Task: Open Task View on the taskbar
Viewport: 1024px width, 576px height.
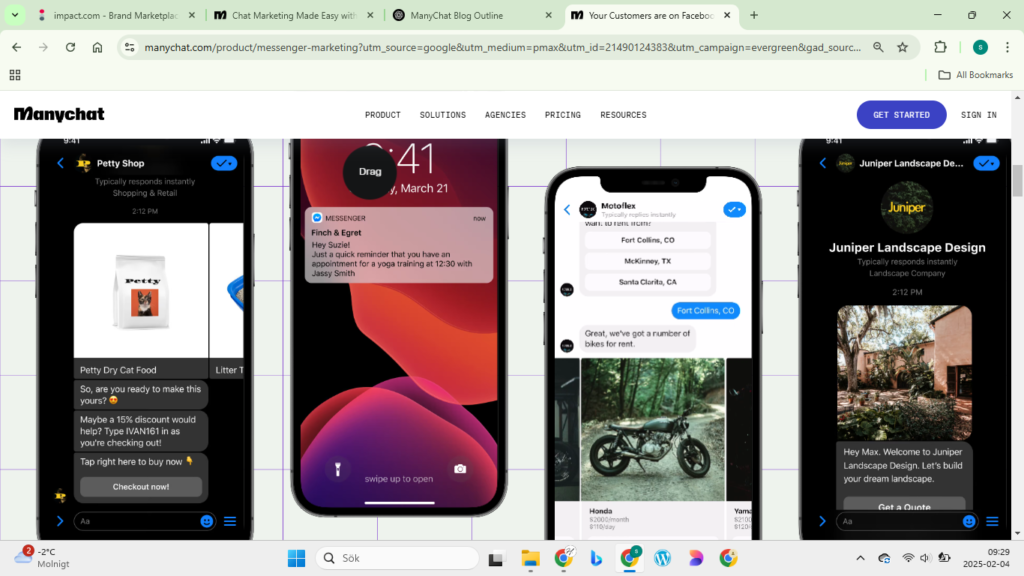Action: coord(496,558)
